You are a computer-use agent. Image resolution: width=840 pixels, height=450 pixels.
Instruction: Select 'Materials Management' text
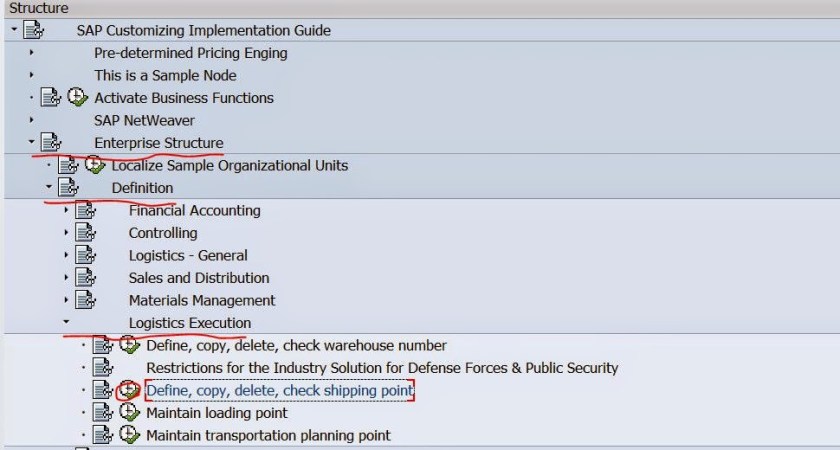click(x=202, y=301)
